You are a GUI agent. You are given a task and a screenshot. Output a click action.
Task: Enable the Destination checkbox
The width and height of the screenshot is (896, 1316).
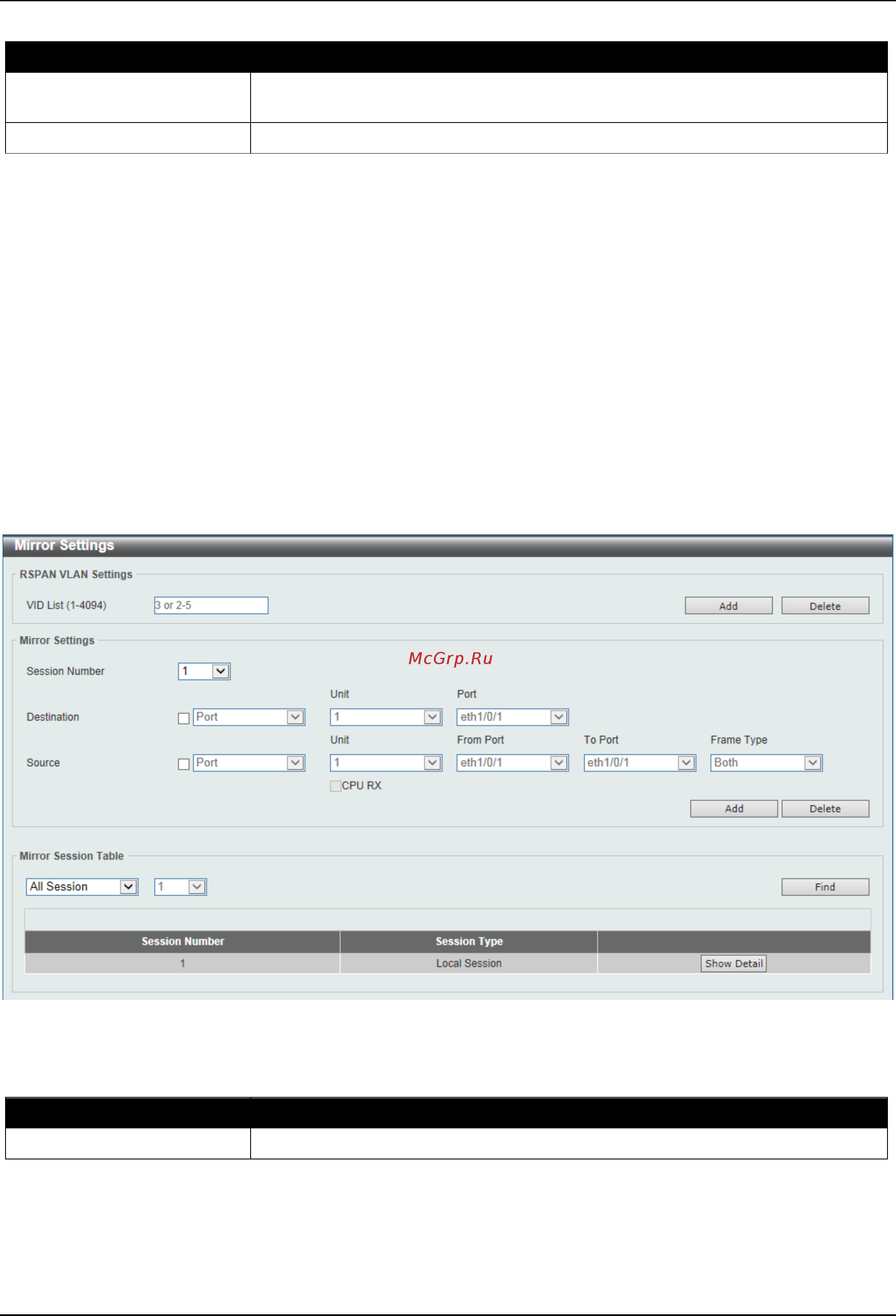click(183, 718)
